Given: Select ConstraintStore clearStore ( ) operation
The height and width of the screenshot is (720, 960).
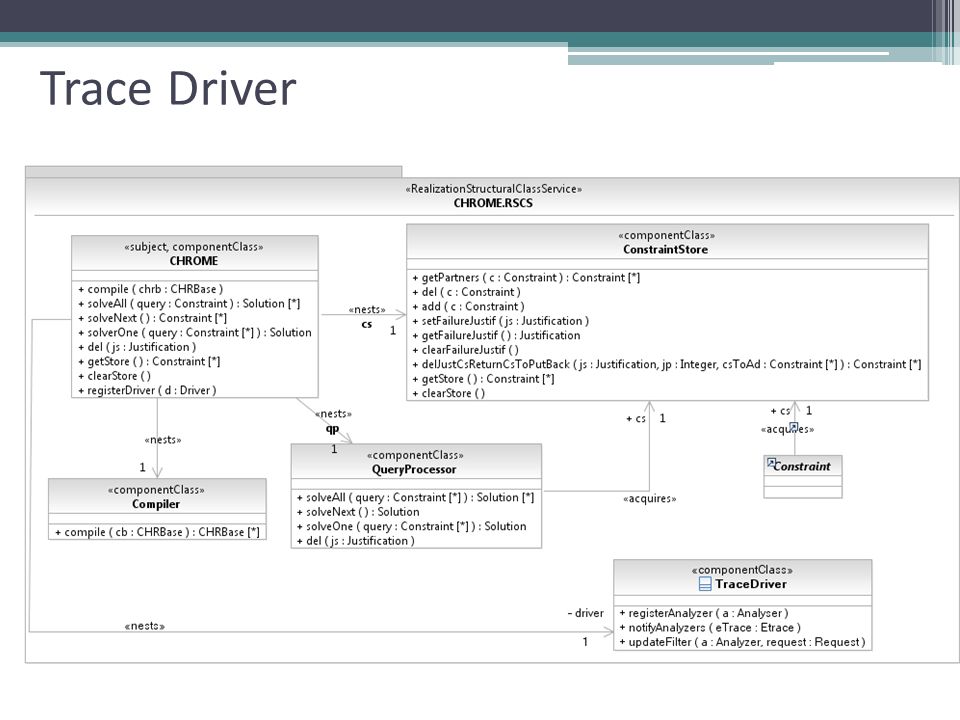Looking at the screenshot, I should click(449, 394).
